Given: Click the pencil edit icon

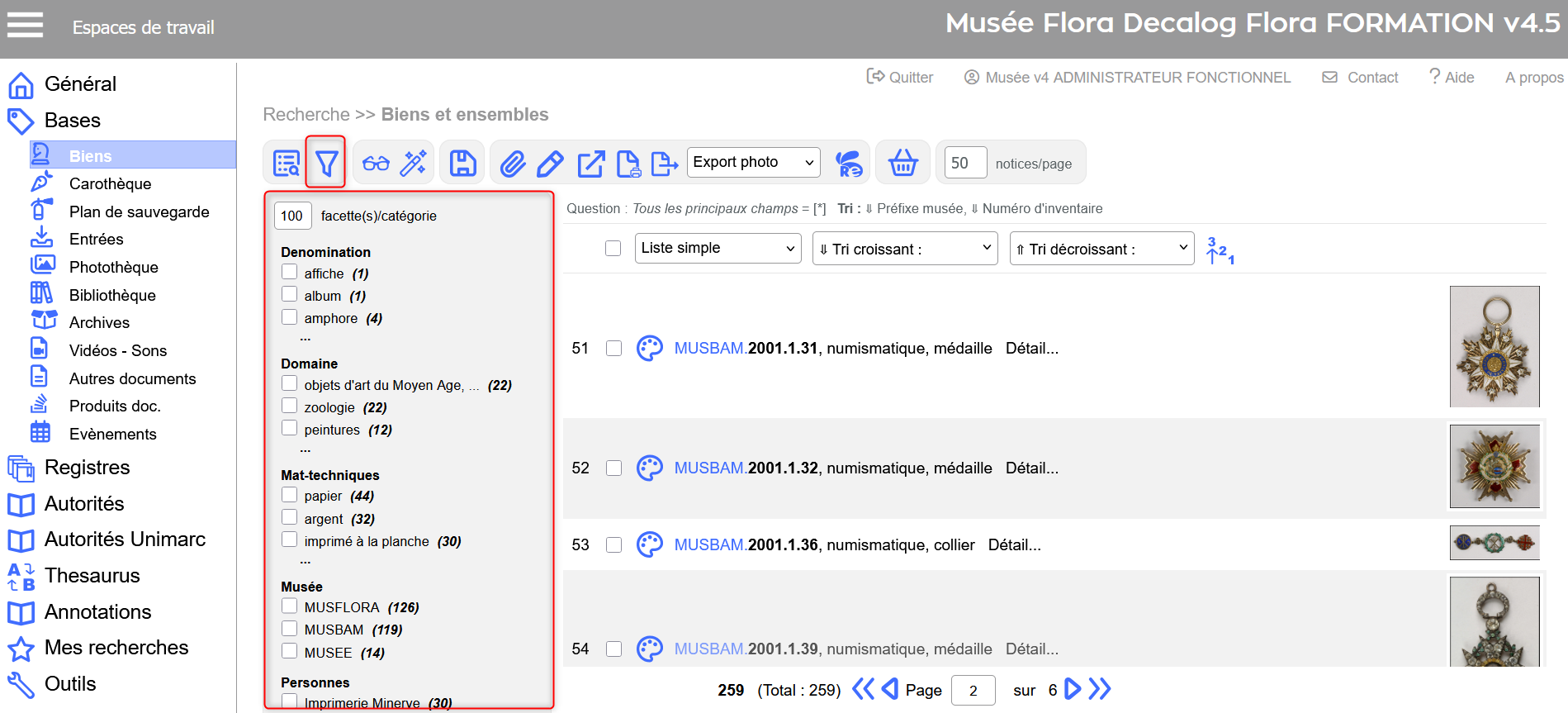Looking at the screenshot, I should click(550, 164).
